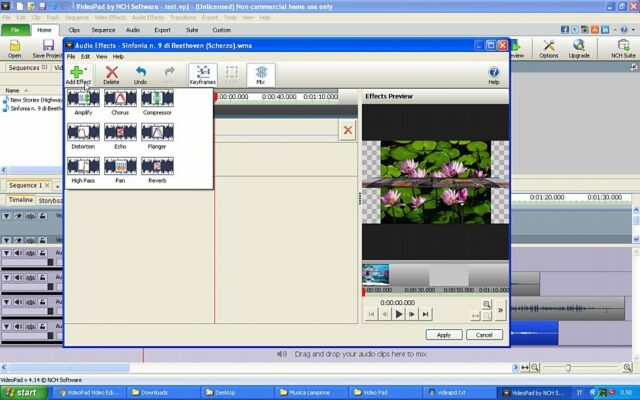
Task: Play the effects preview
Action: 398,314
